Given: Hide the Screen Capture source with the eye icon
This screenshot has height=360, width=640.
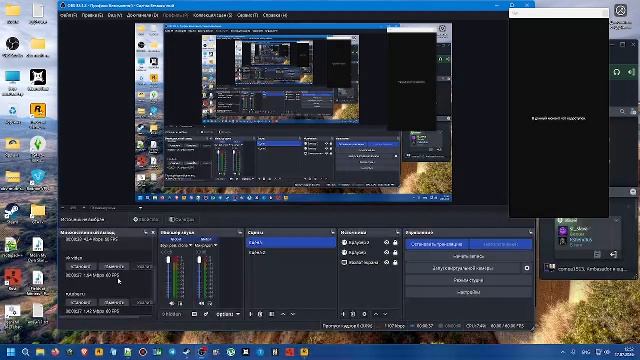Looking at the screenshot, I should coord(386,262).
